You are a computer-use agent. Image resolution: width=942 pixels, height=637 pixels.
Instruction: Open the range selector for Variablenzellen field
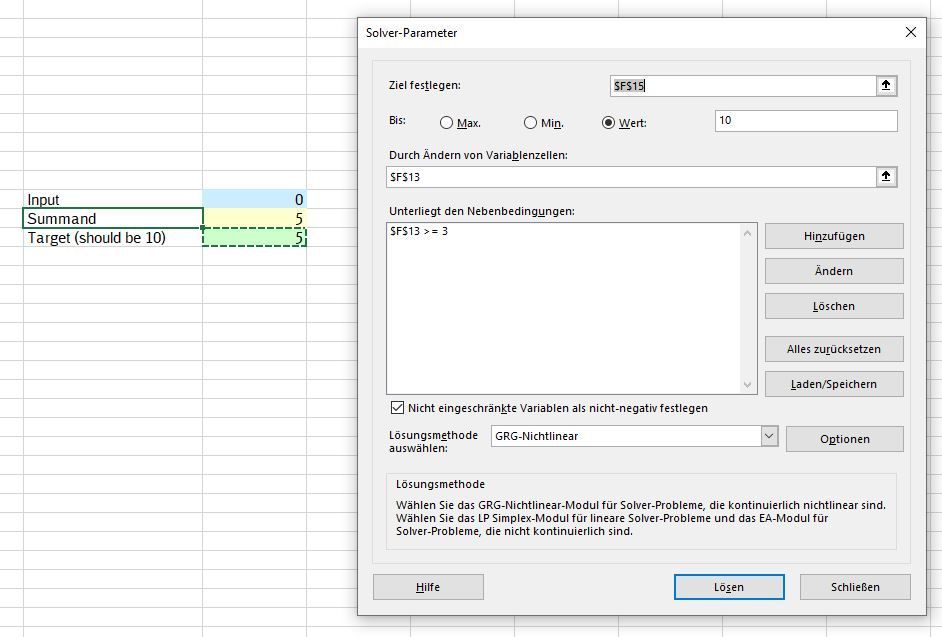886,177
